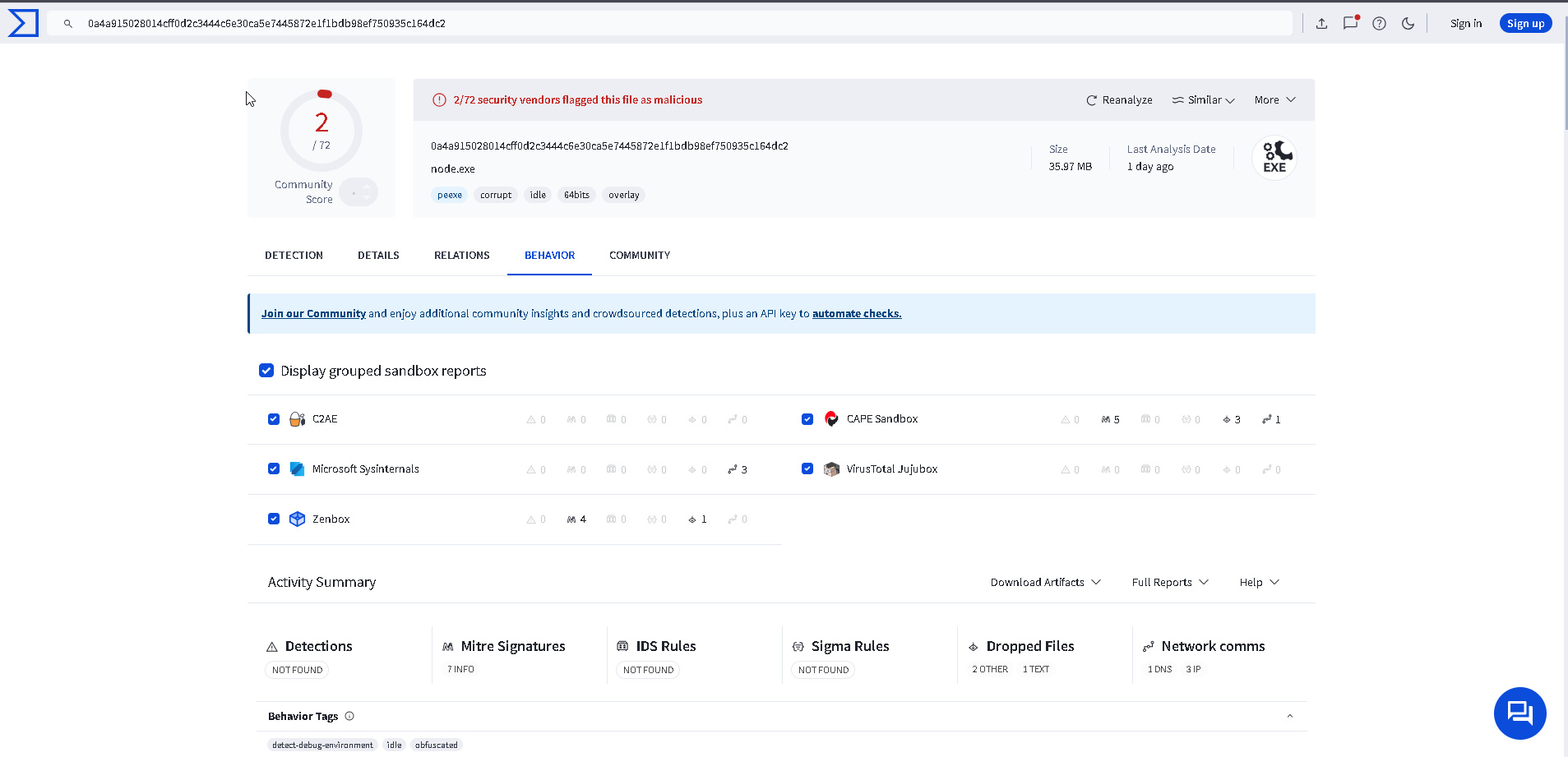Open the chat bubble widget
Screen dimensions: 1568x757
pos(1519,713)
